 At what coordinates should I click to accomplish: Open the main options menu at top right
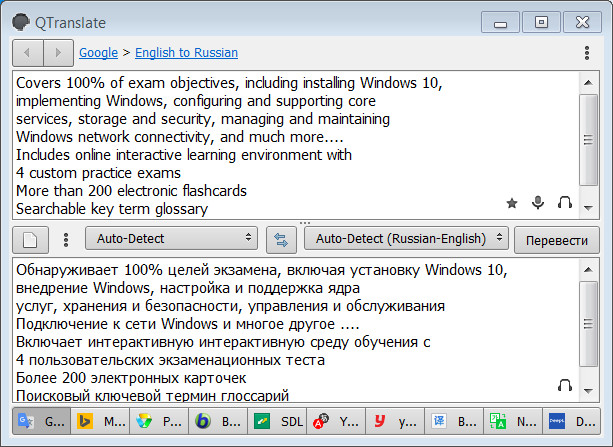pyautogui.click(x=587, y=53)
